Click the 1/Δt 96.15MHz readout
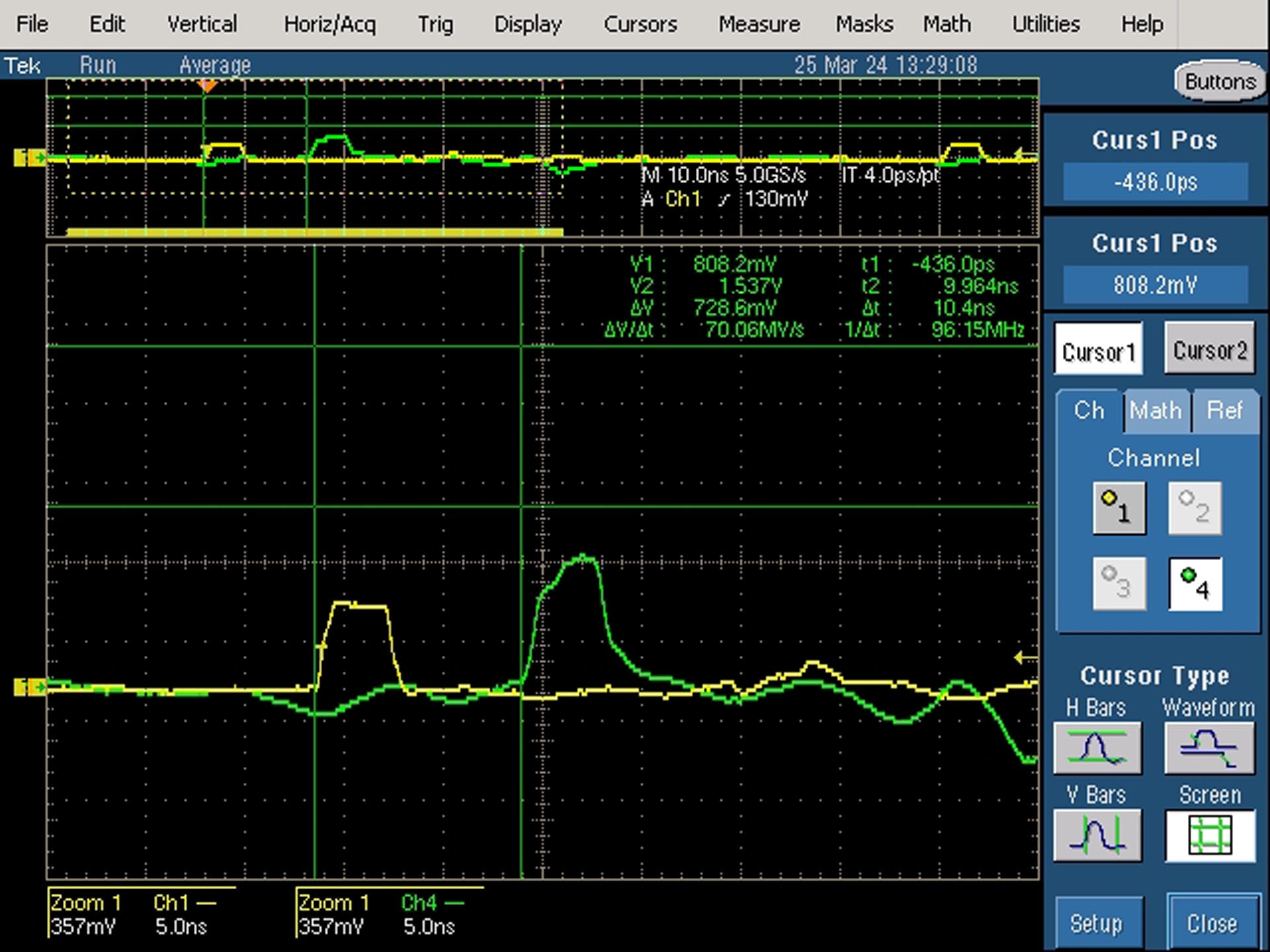 click(935, 329)
